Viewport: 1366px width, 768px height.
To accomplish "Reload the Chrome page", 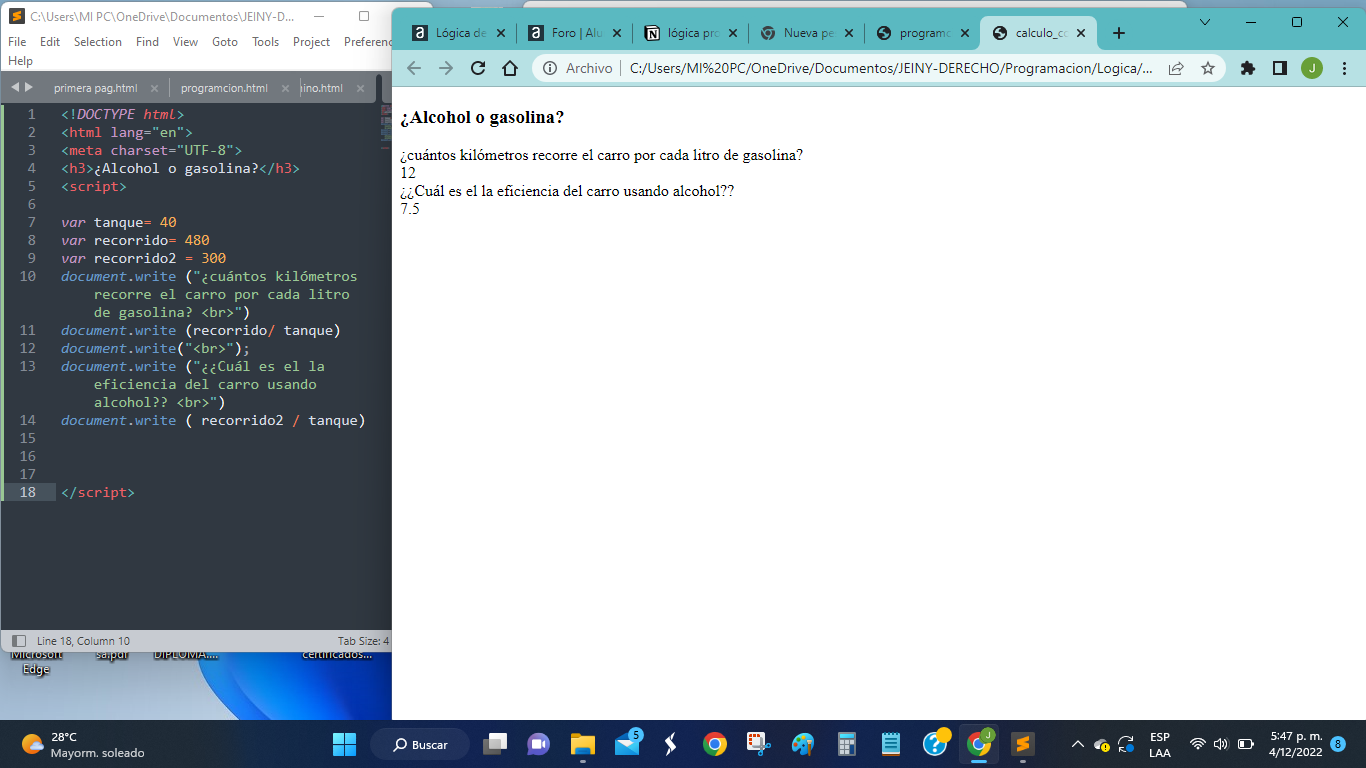I will [x=478, y=68].
